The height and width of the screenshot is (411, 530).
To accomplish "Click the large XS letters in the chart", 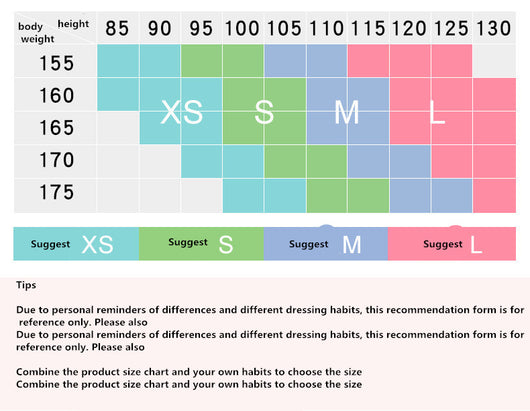I will click(182, 112).
